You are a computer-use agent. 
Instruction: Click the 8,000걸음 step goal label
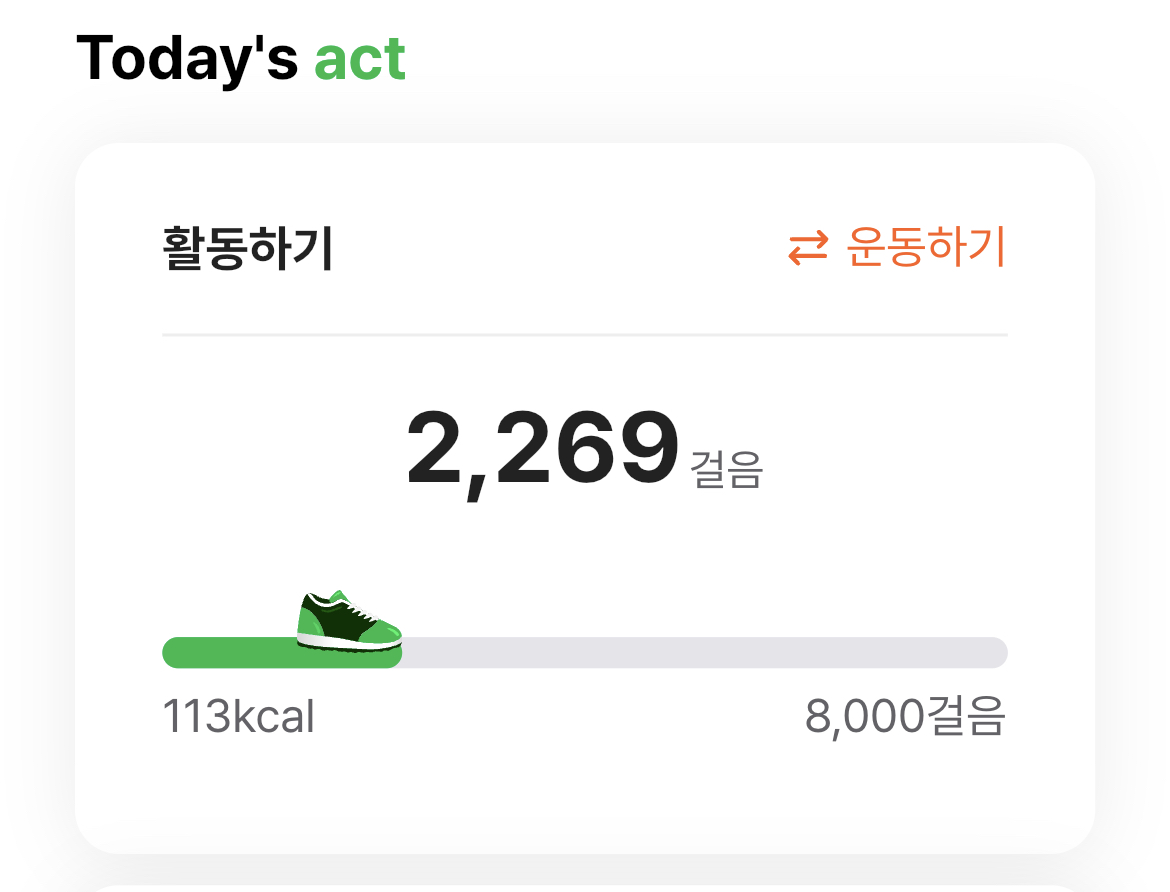(904, 717)
